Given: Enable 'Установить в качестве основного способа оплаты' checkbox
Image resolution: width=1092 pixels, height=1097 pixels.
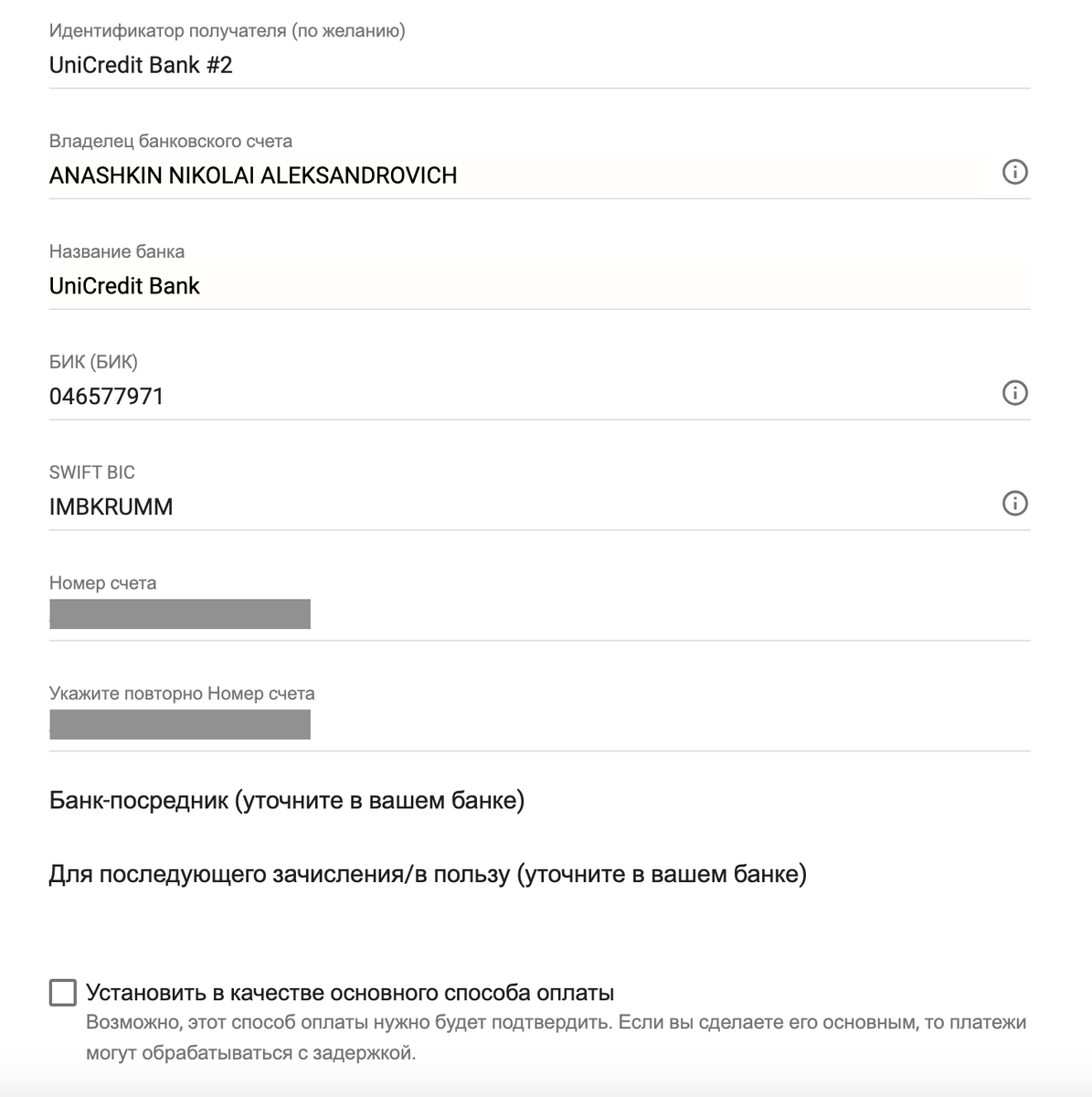Looking at the screenshot, I should click(x=62, y=993).
